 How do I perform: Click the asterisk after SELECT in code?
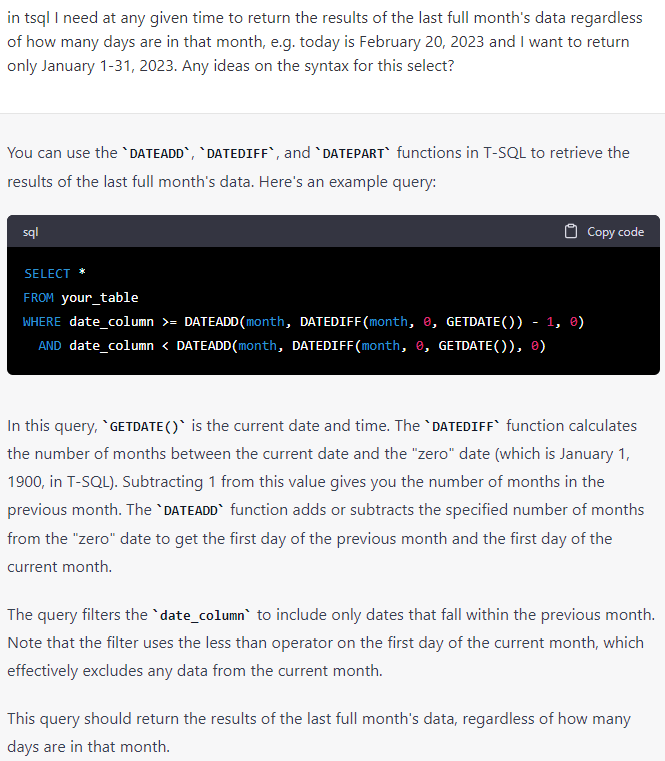(82, 274)
